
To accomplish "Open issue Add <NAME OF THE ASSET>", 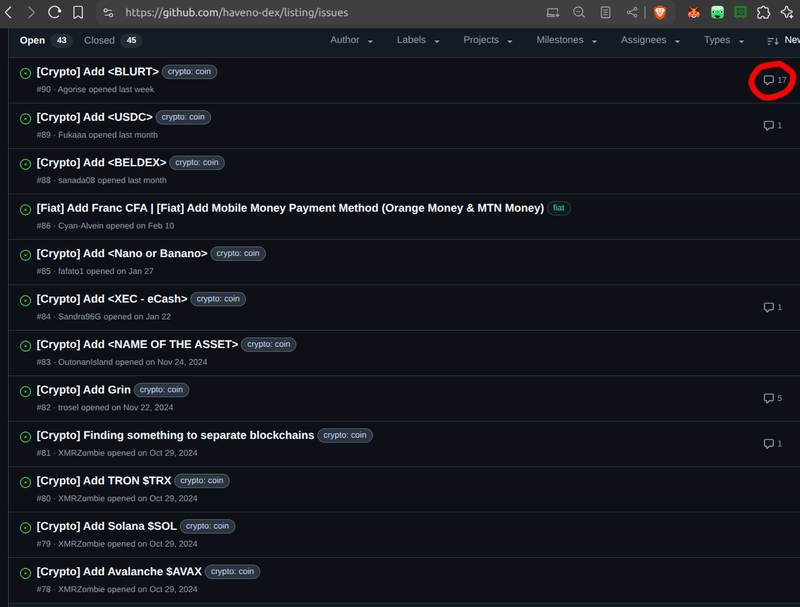I will click(137, 344).
